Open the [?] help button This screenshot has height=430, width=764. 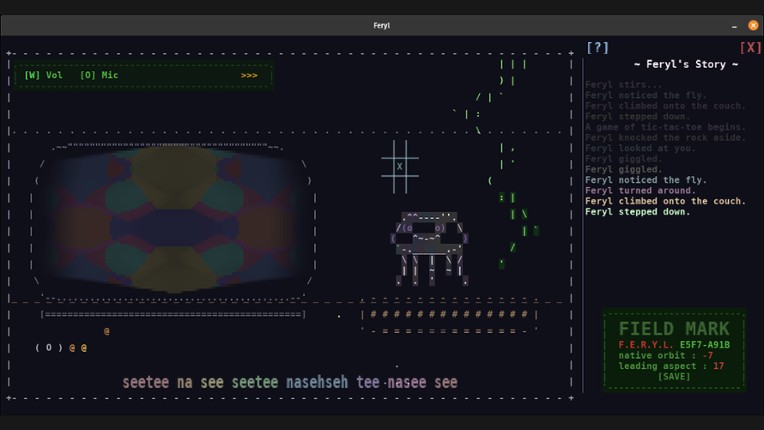pyautogui.click(x=597, y=47)
